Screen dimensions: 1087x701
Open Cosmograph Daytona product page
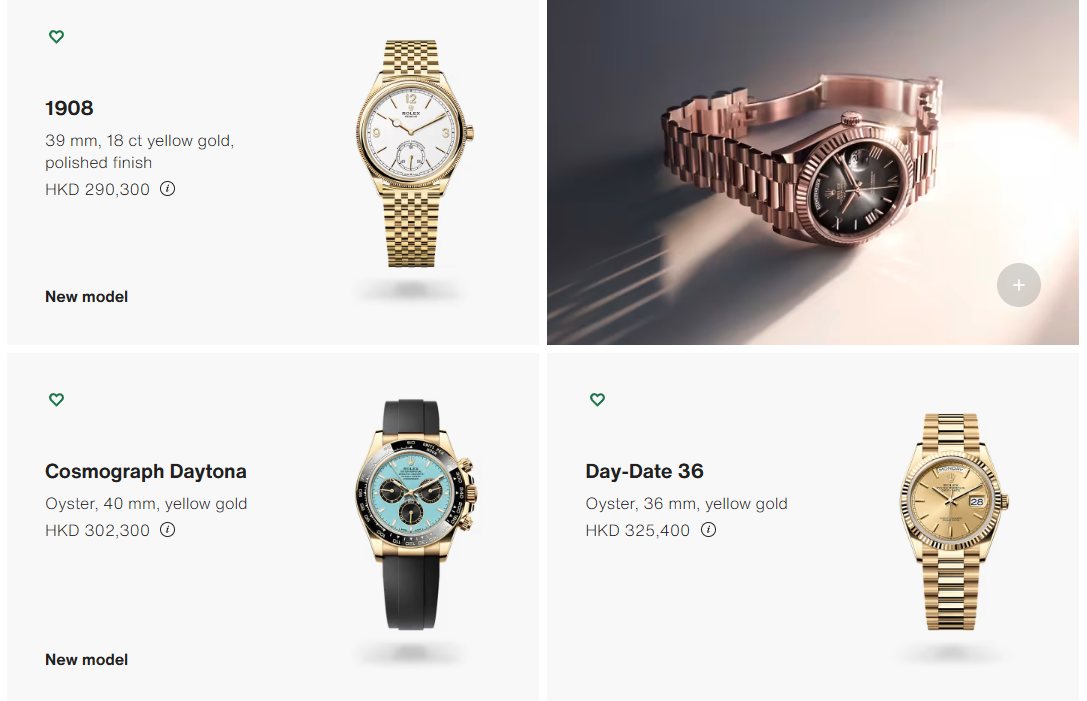point(146,471)
